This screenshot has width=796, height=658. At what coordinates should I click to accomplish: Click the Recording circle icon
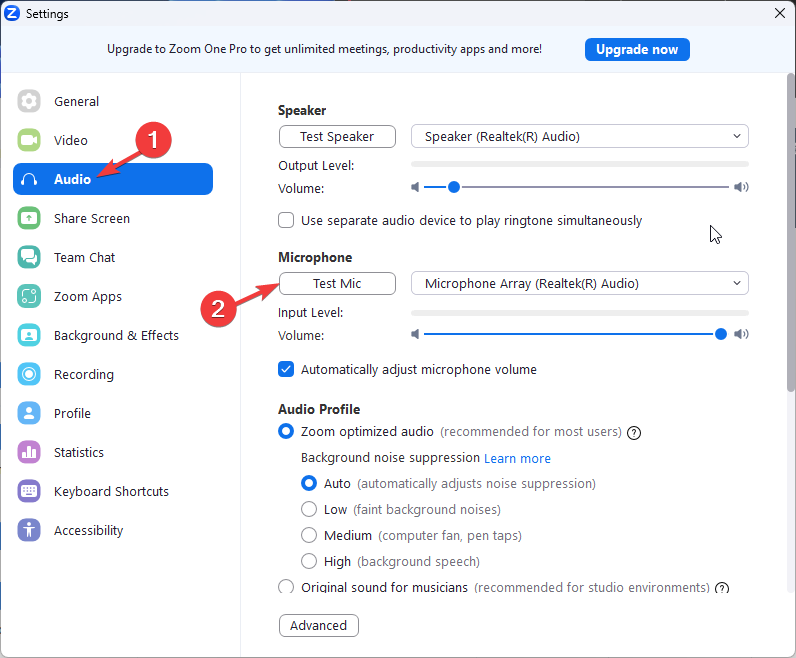point(29,374)
